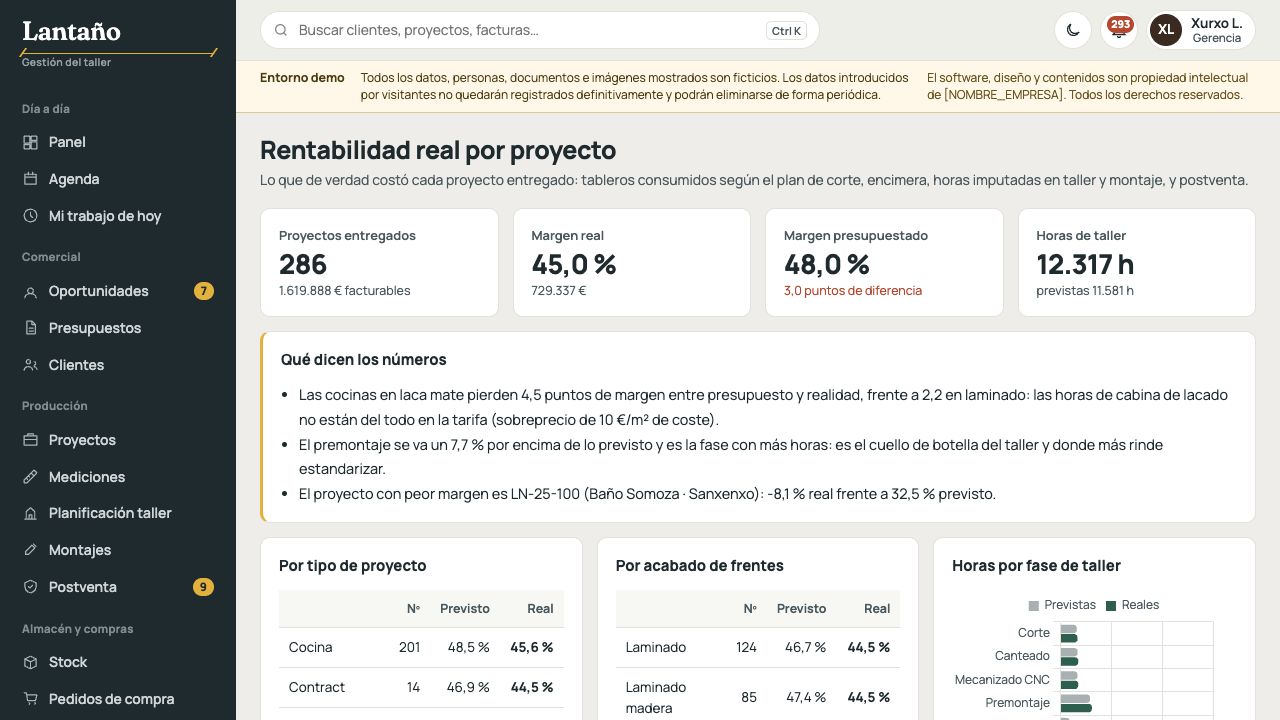Toggle dark mode with the moon button
Viewport: 1280px width, 720px height.
point(1073,30)
